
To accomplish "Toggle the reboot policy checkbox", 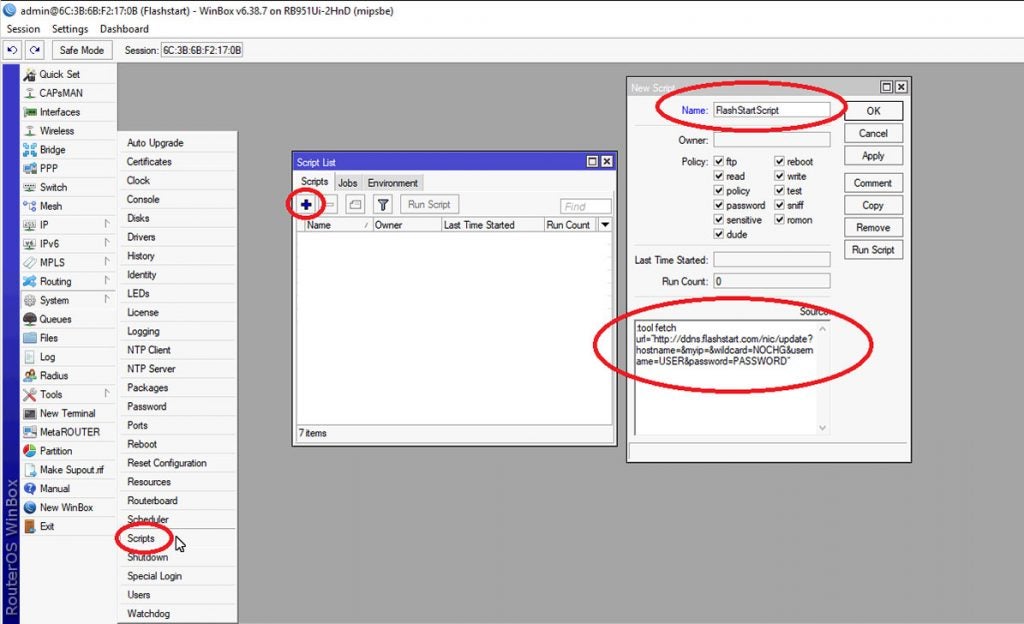I will (x=779, y=162).
